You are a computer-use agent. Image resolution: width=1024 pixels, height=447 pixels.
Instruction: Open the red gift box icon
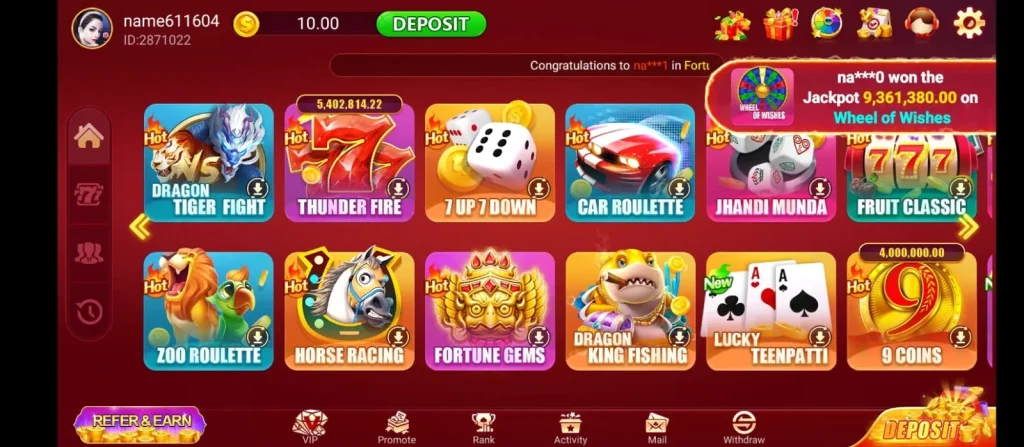point(780,24)
